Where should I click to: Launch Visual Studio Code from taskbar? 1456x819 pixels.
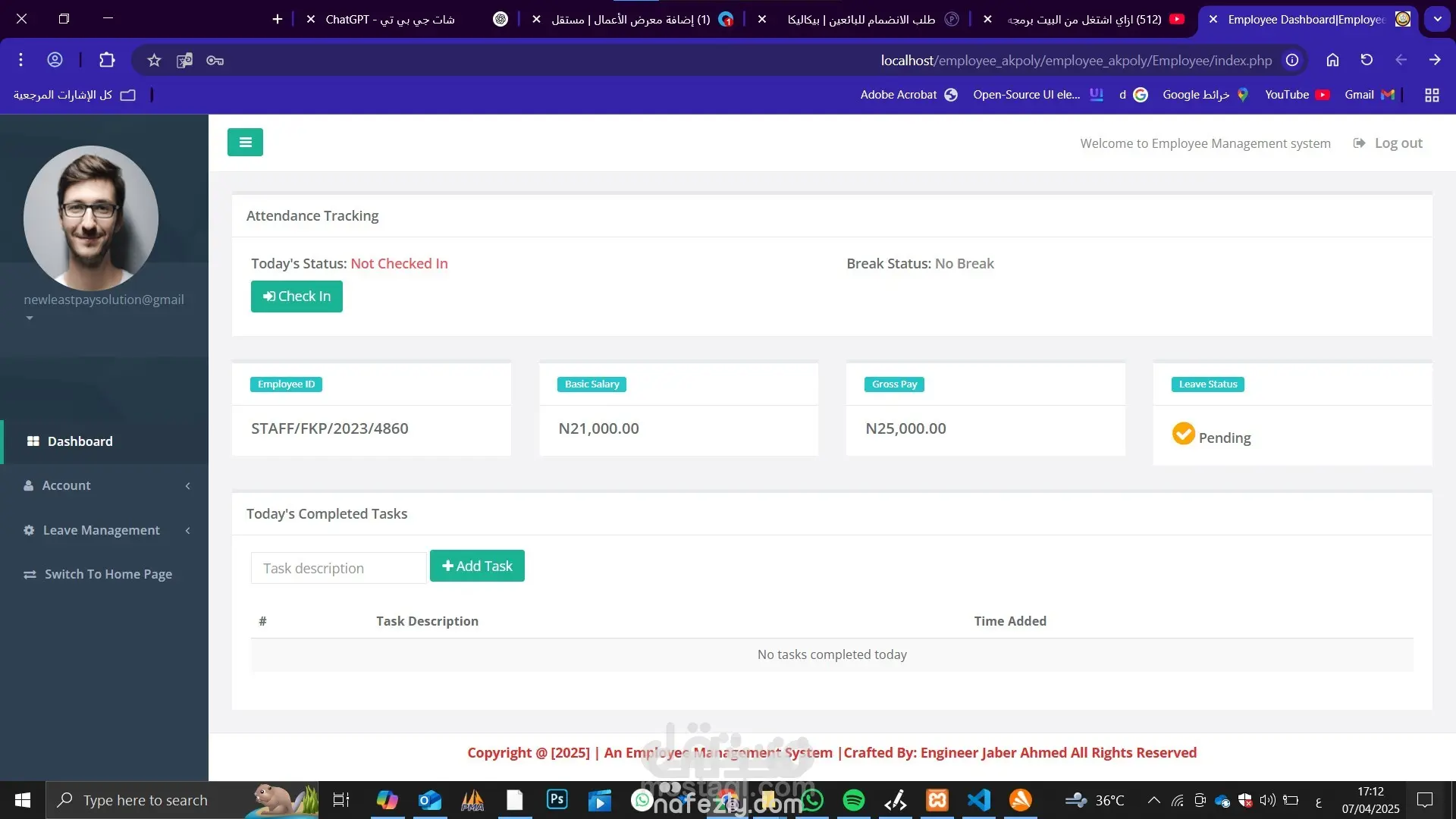pos(979,800)
